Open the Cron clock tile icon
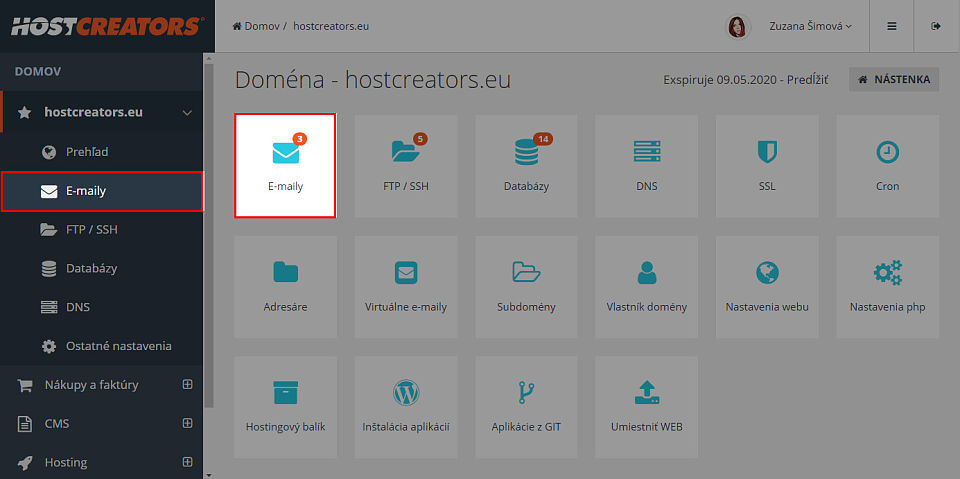The height and width of the screenshot is (479, 960). [x=887, y=151]
